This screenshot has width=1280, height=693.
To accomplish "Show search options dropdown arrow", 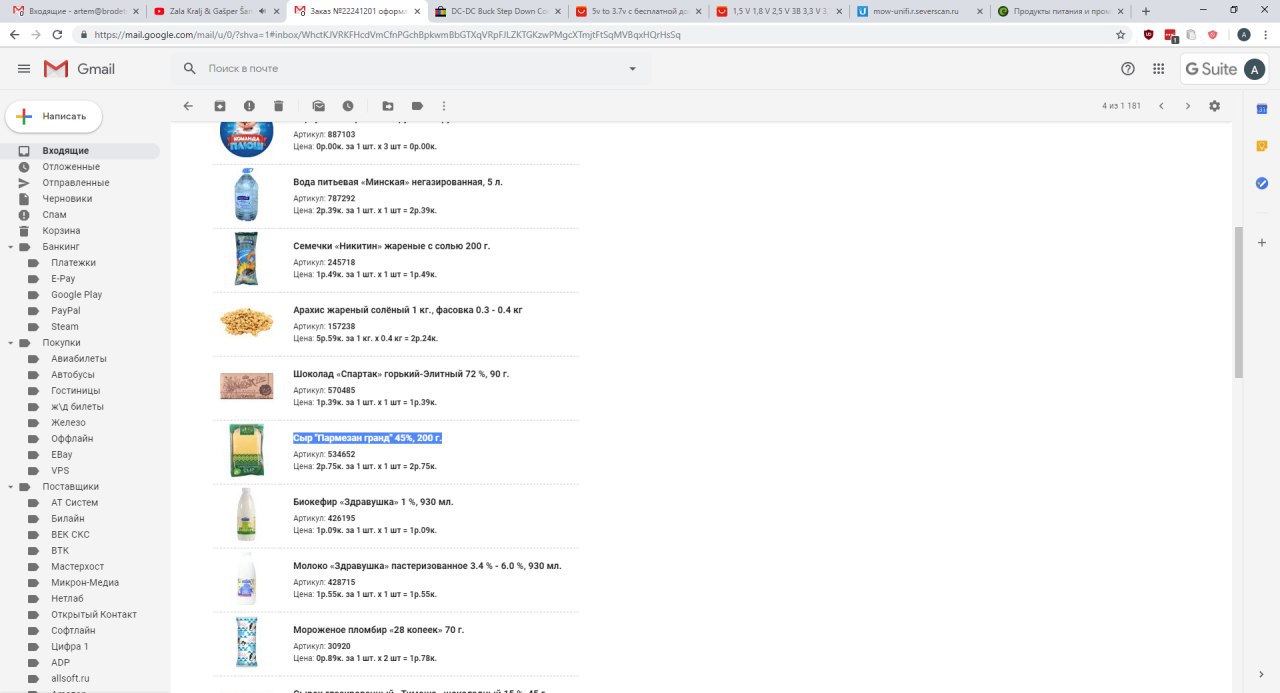I will (632, 69).
